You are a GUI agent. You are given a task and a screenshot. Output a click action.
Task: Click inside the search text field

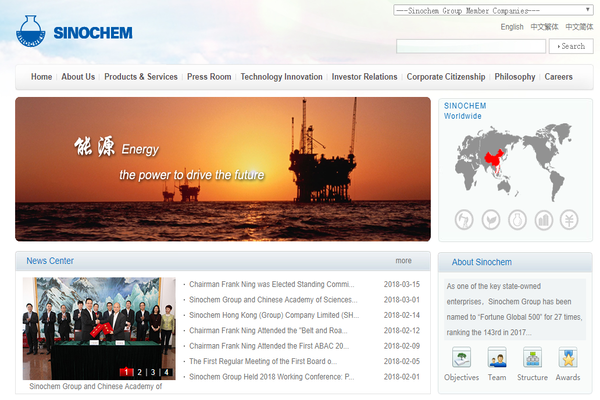[470, 46]
